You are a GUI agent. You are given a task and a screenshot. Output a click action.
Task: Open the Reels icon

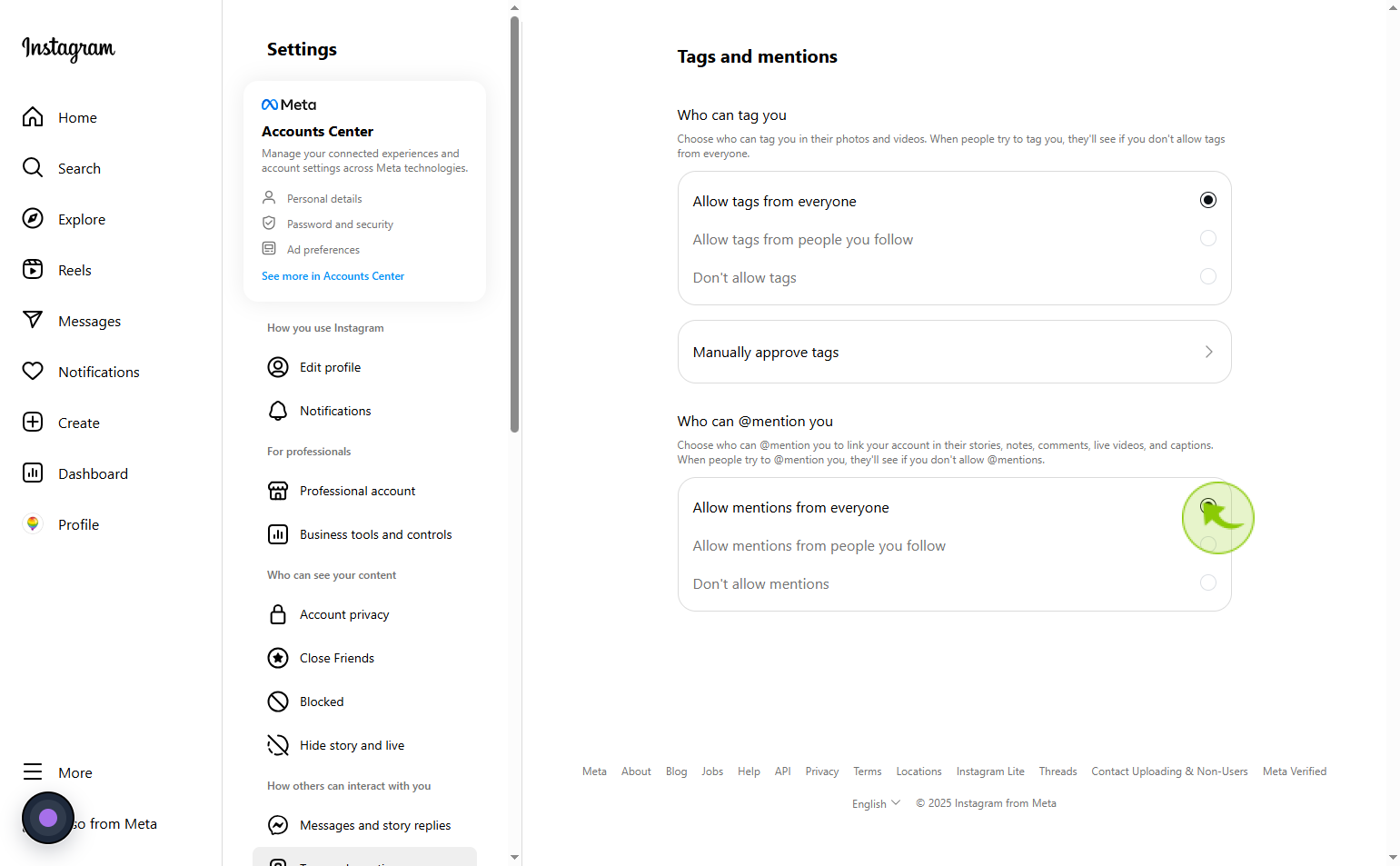[33, 270]
